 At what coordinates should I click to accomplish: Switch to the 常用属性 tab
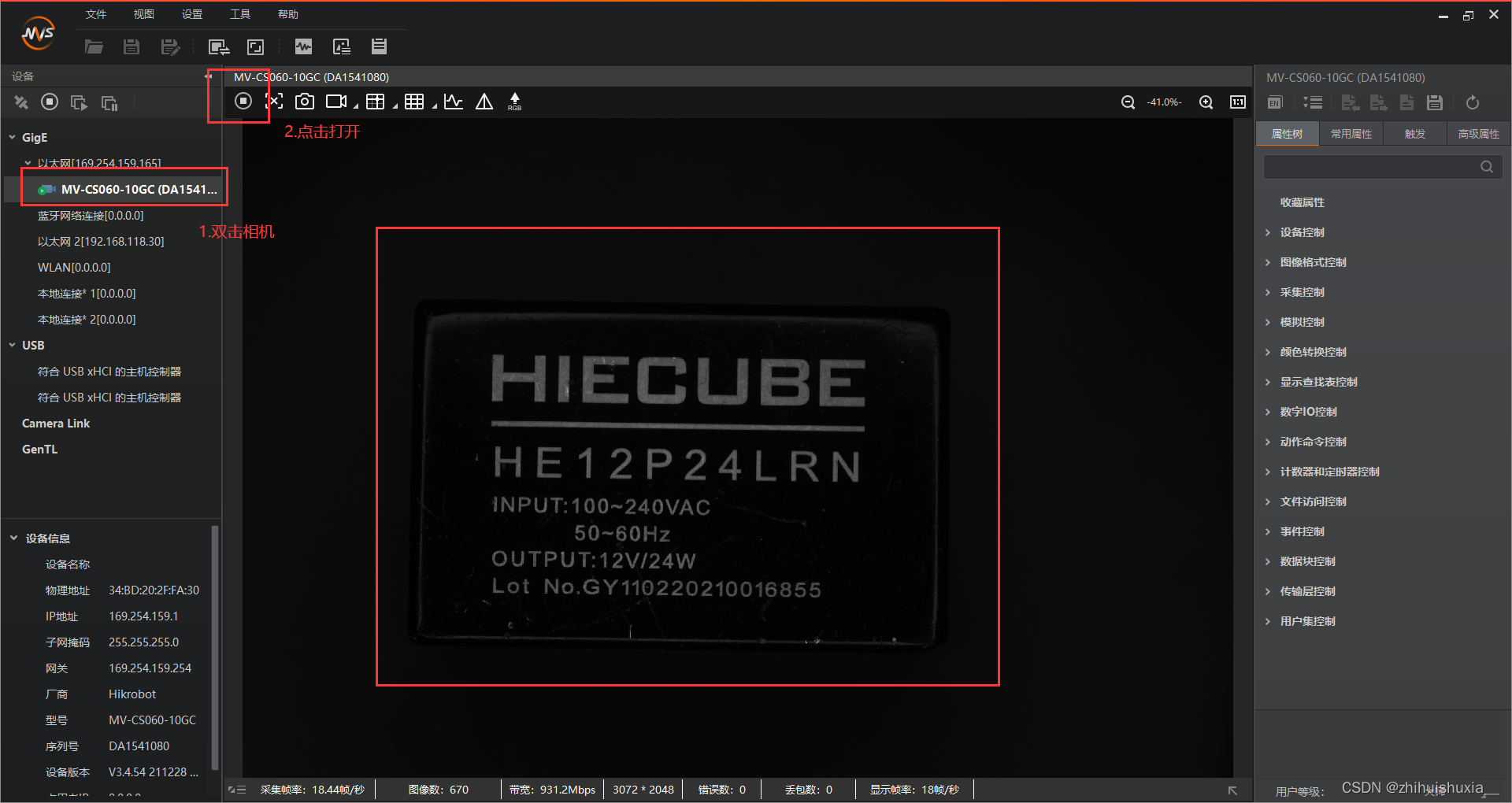coord(1351,134)
